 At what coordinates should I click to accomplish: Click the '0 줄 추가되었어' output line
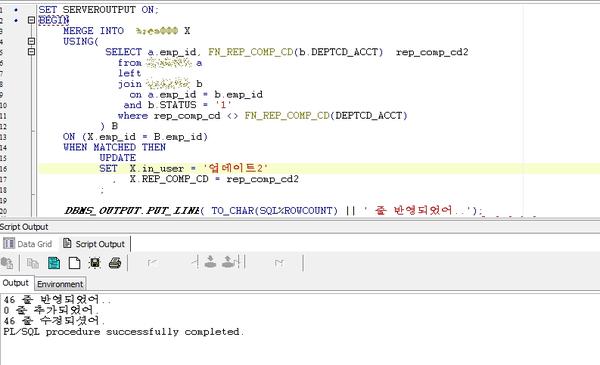click(x=51, y=310)
